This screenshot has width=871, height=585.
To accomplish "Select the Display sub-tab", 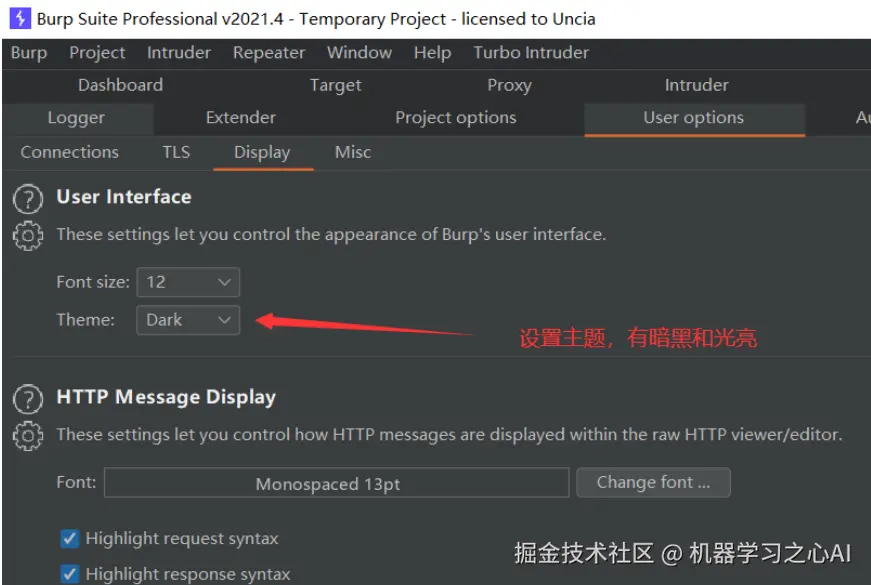I will tap(262, 152).
